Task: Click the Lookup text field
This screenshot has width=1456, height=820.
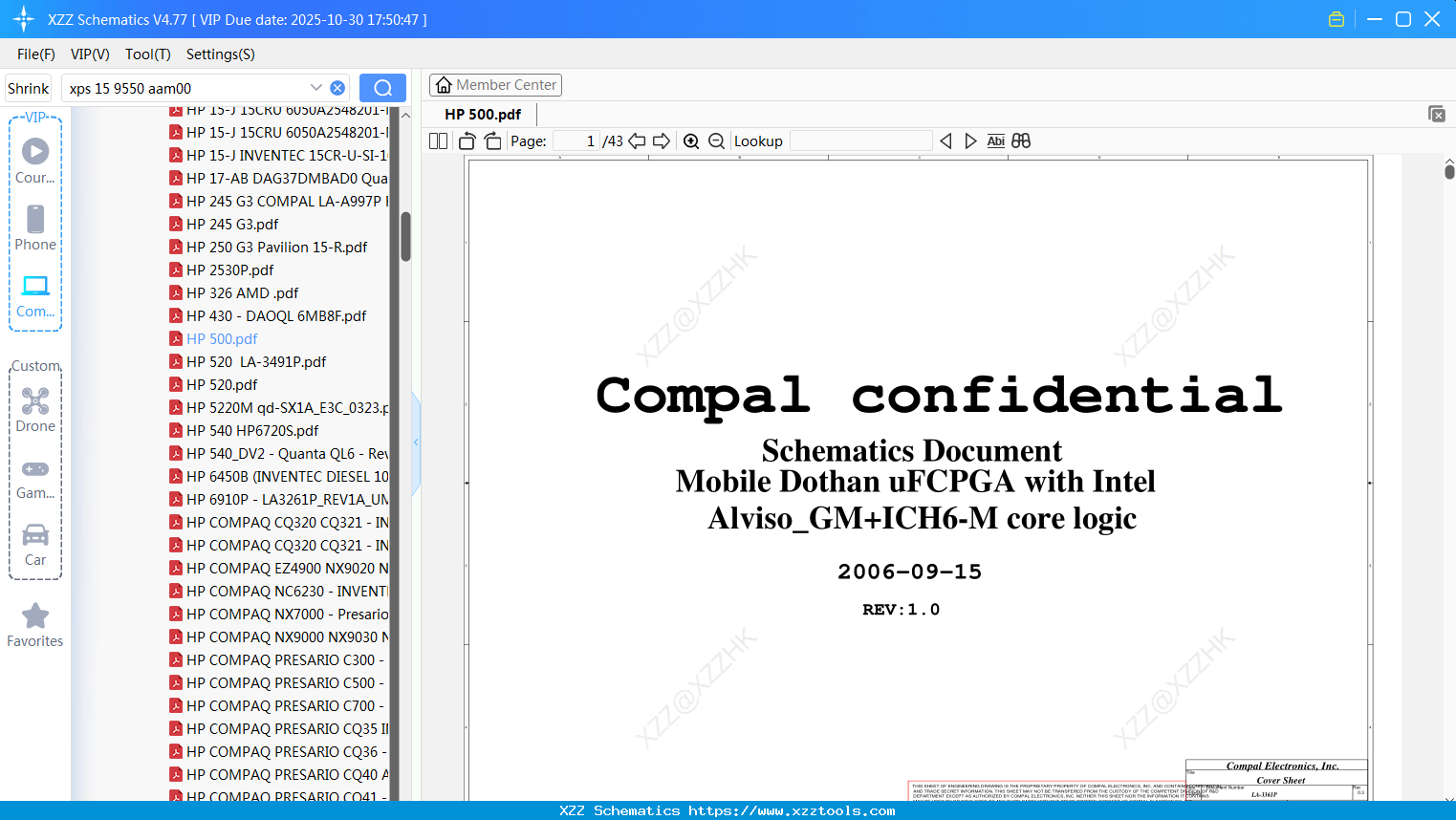Action: pyautogui.click(x=861, y=141)
